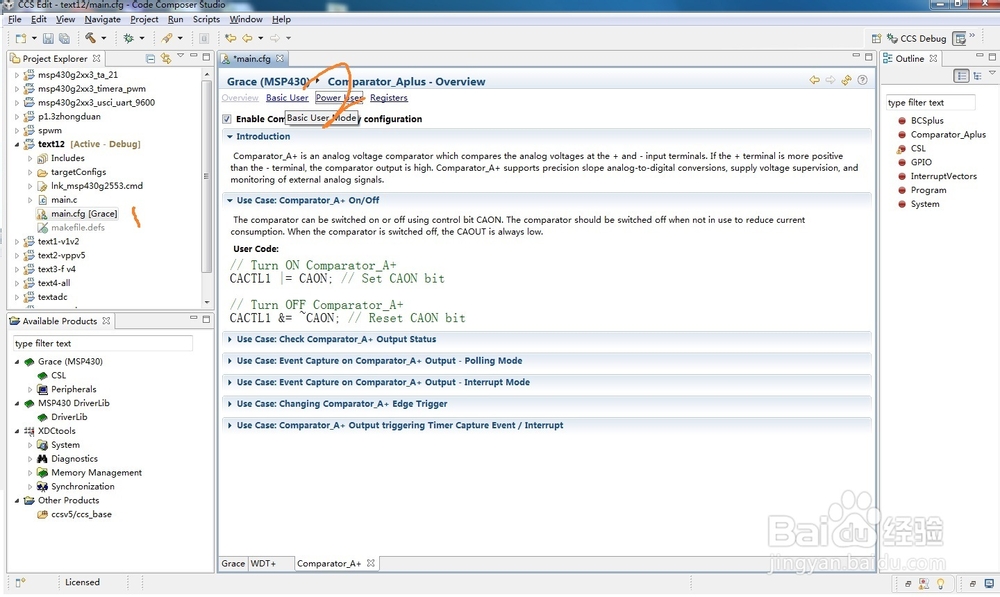1000x597 pixels.
Task: Click Collapse All in Project Explorer
Action: (150, 59)
